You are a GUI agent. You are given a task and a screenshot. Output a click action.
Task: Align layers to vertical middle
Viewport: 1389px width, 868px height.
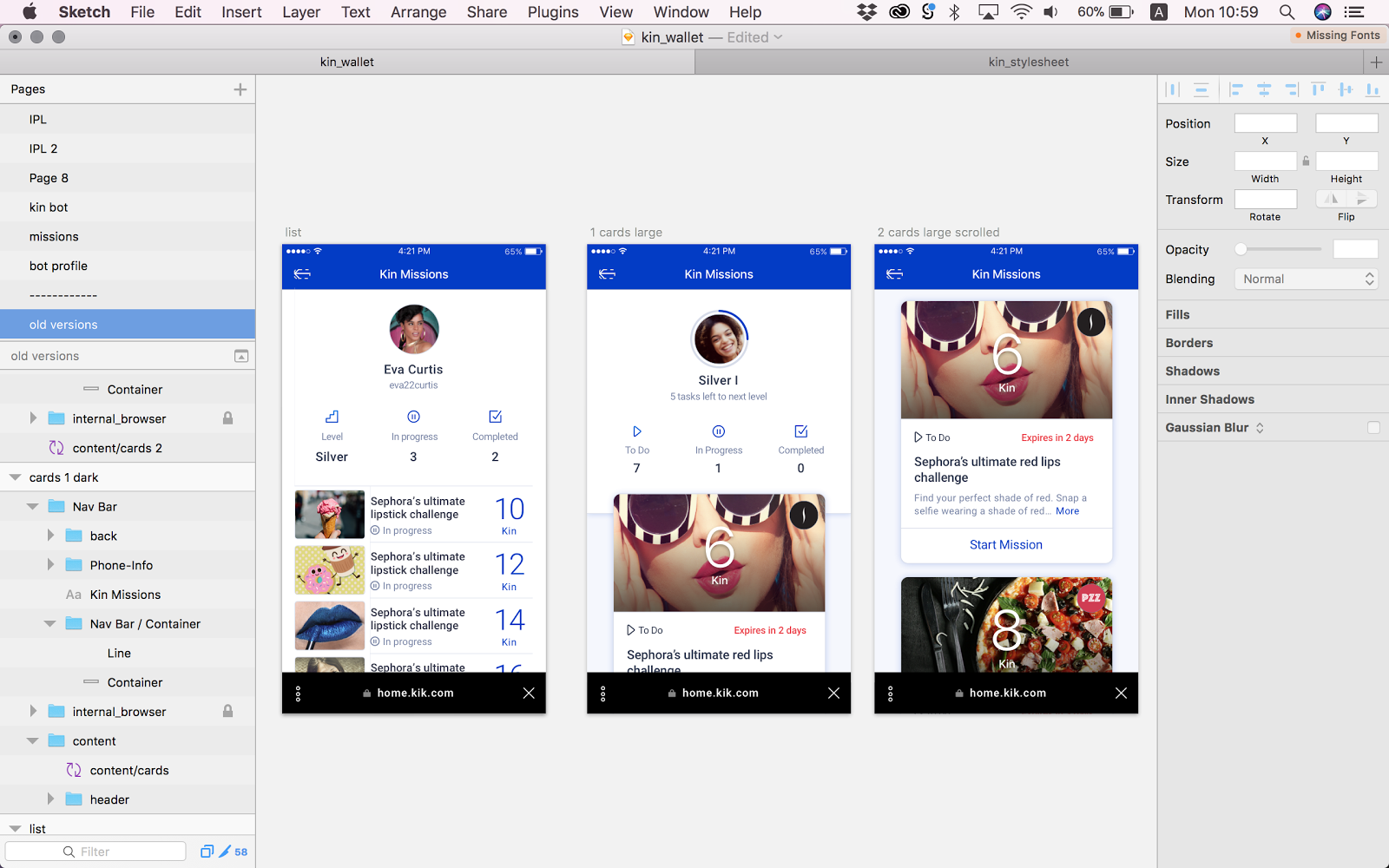pyautogui.click(x=1346, y=89)
